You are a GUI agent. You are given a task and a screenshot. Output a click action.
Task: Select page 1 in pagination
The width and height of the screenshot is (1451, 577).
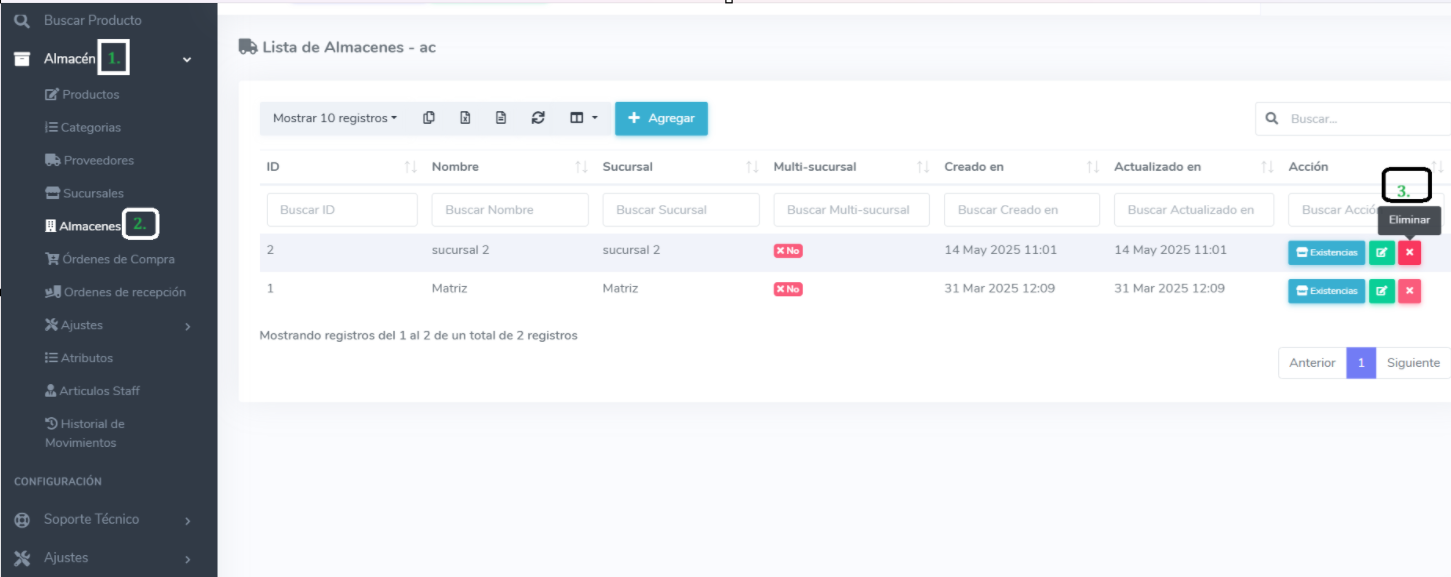[1361, 363]
